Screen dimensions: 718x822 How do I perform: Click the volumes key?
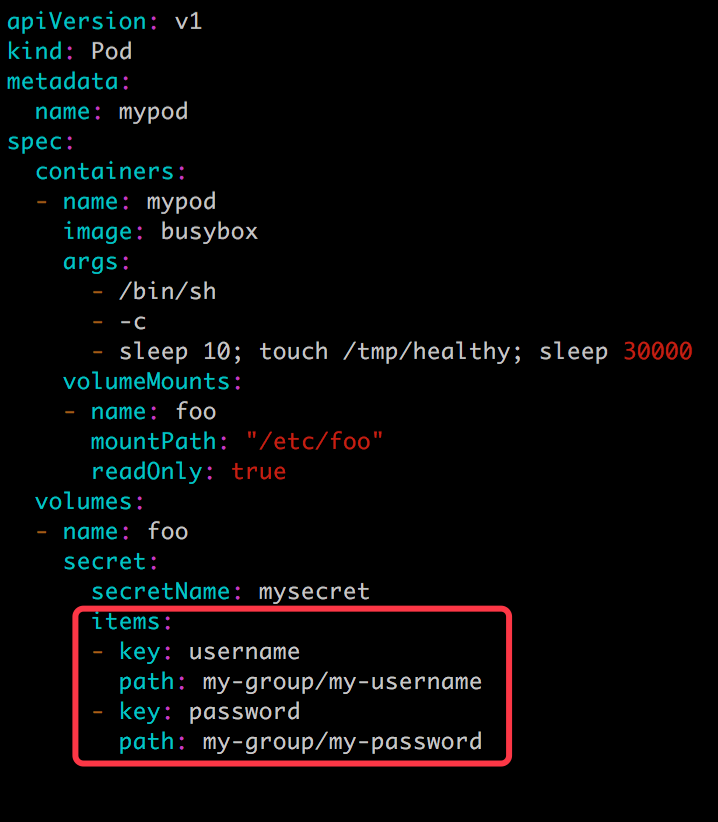(x=85, y=501)
